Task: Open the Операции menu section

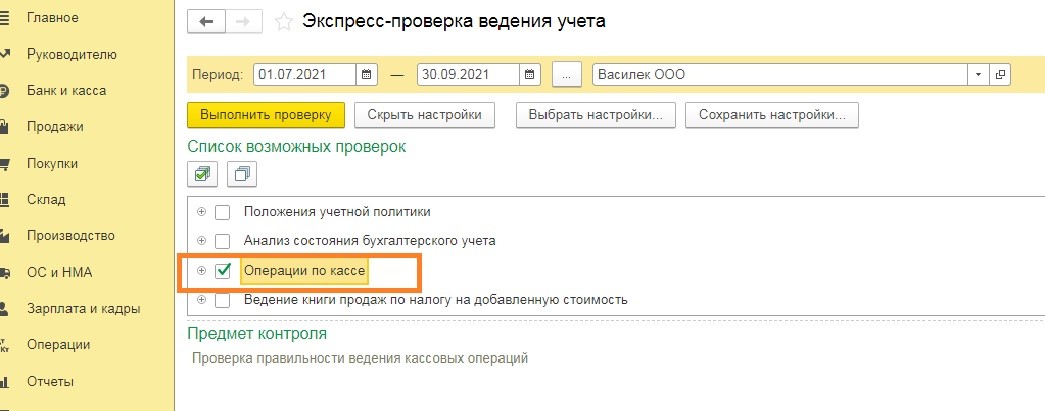Action: [x=59, y=345]
